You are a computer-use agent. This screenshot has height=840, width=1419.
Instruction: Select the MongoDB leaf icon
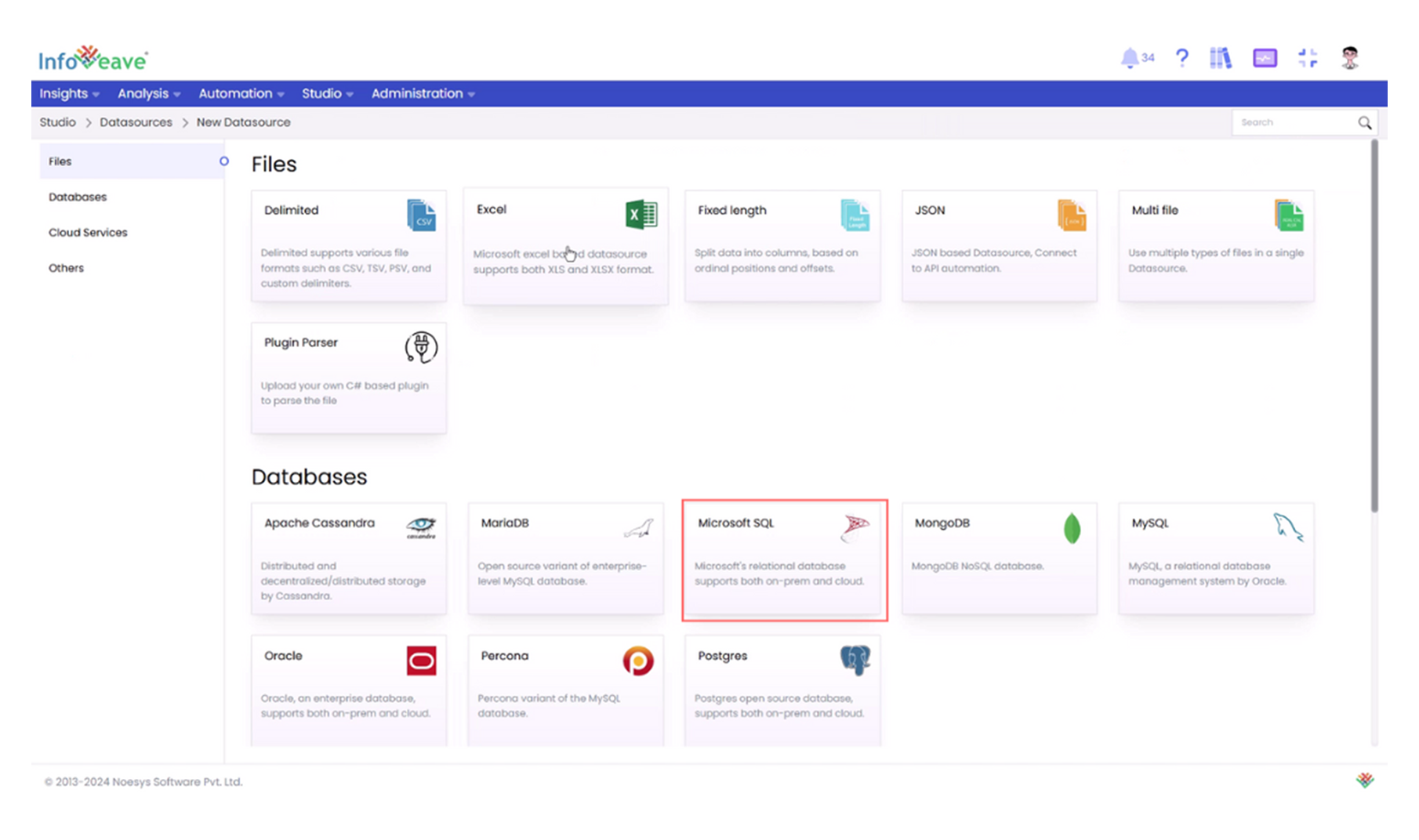pos(1072,528)
